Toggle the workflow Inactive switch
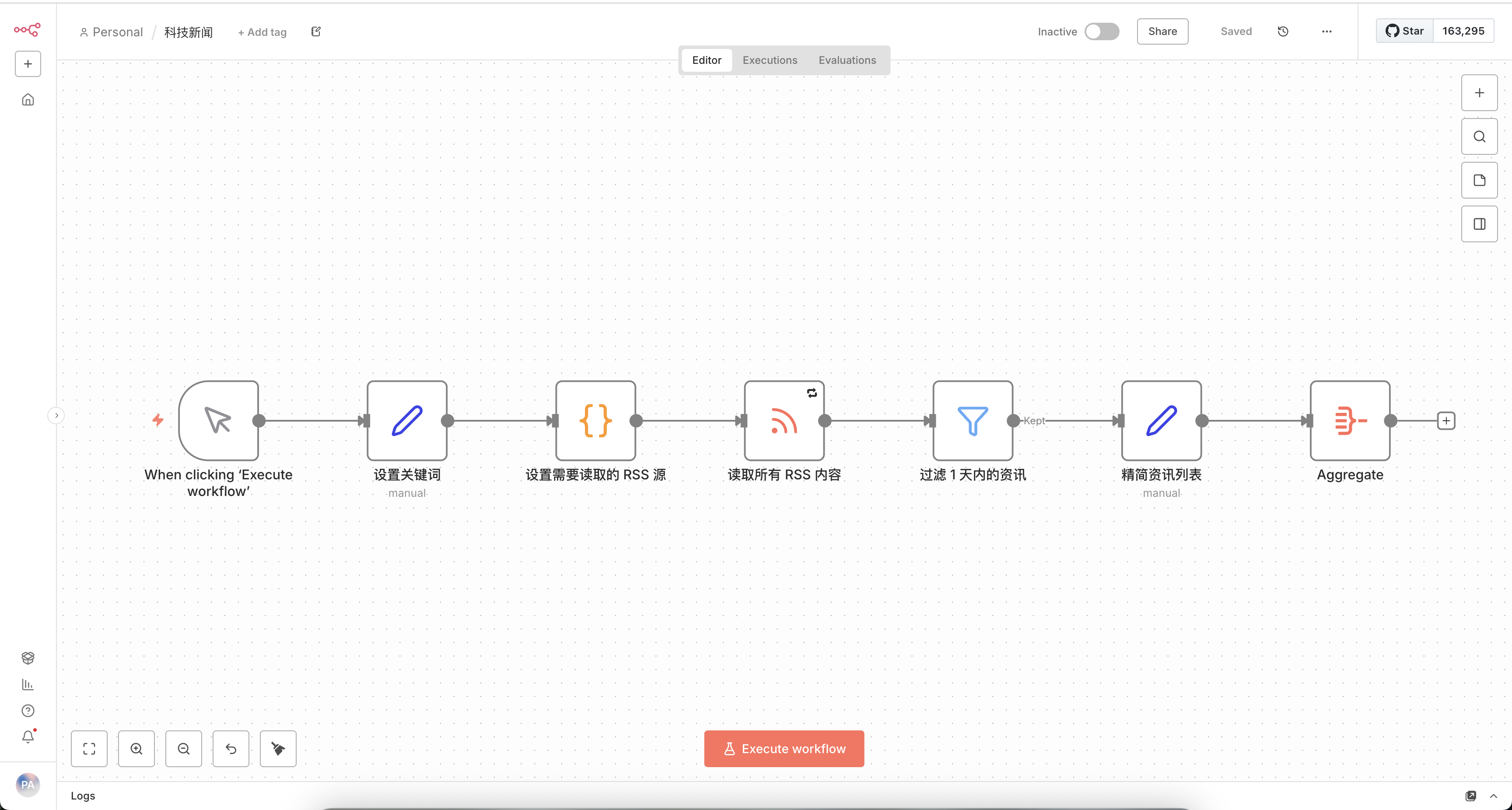The height and width of the screenshot is (810, 1512). tap(1102, 31)
